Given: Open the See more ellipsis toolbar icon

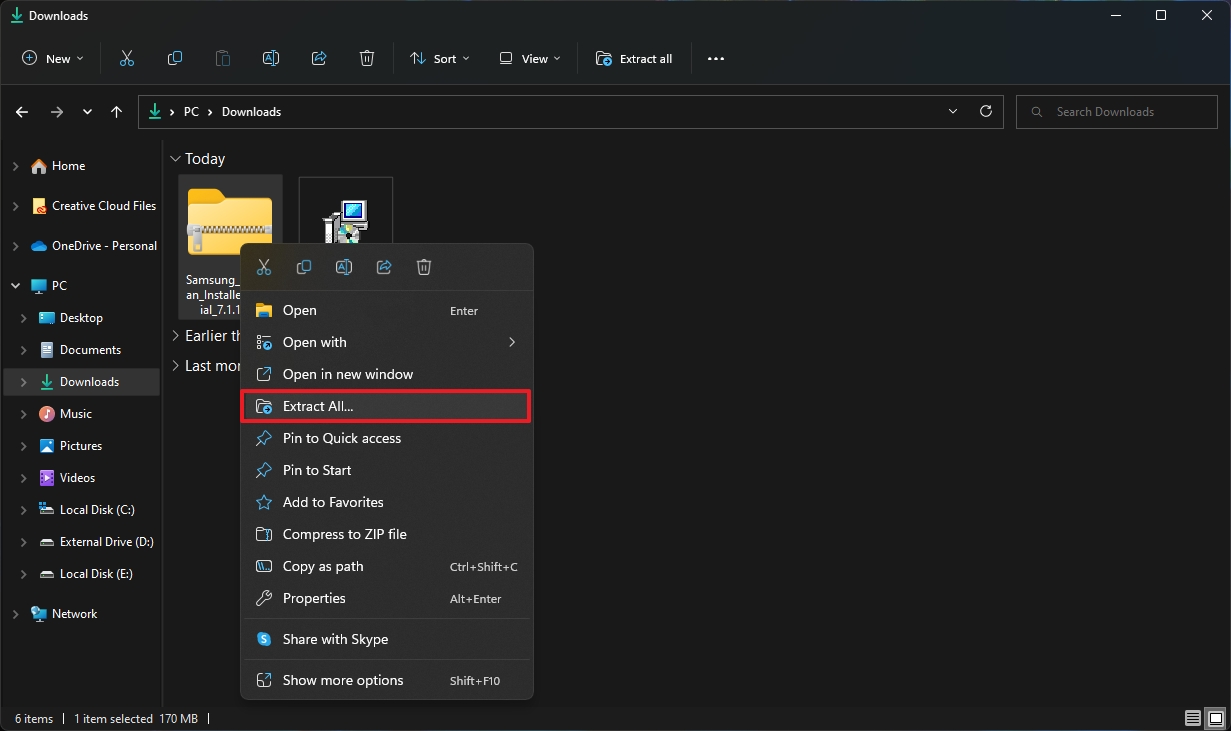Looking at the screenshot, I should click(x=715, y=58).
